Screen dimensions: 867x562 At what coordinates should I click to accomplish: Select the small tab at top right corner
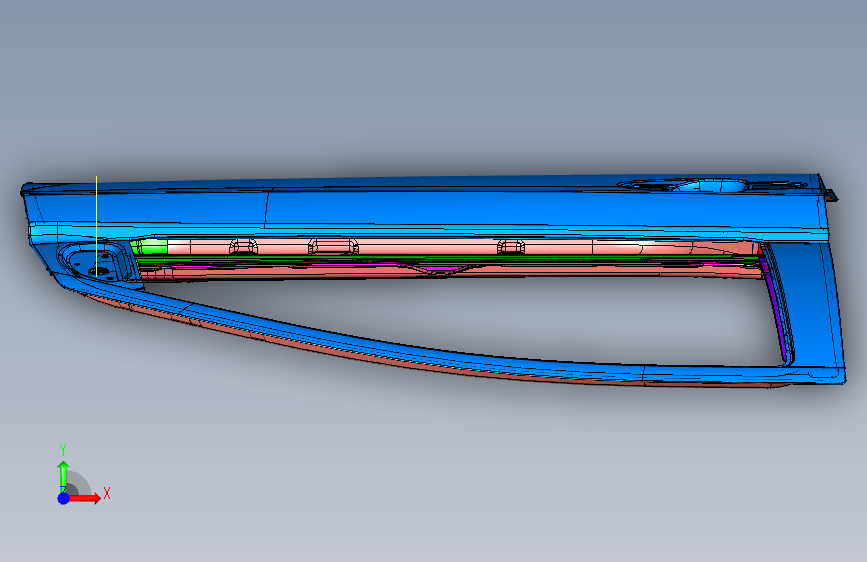[831, 195]
